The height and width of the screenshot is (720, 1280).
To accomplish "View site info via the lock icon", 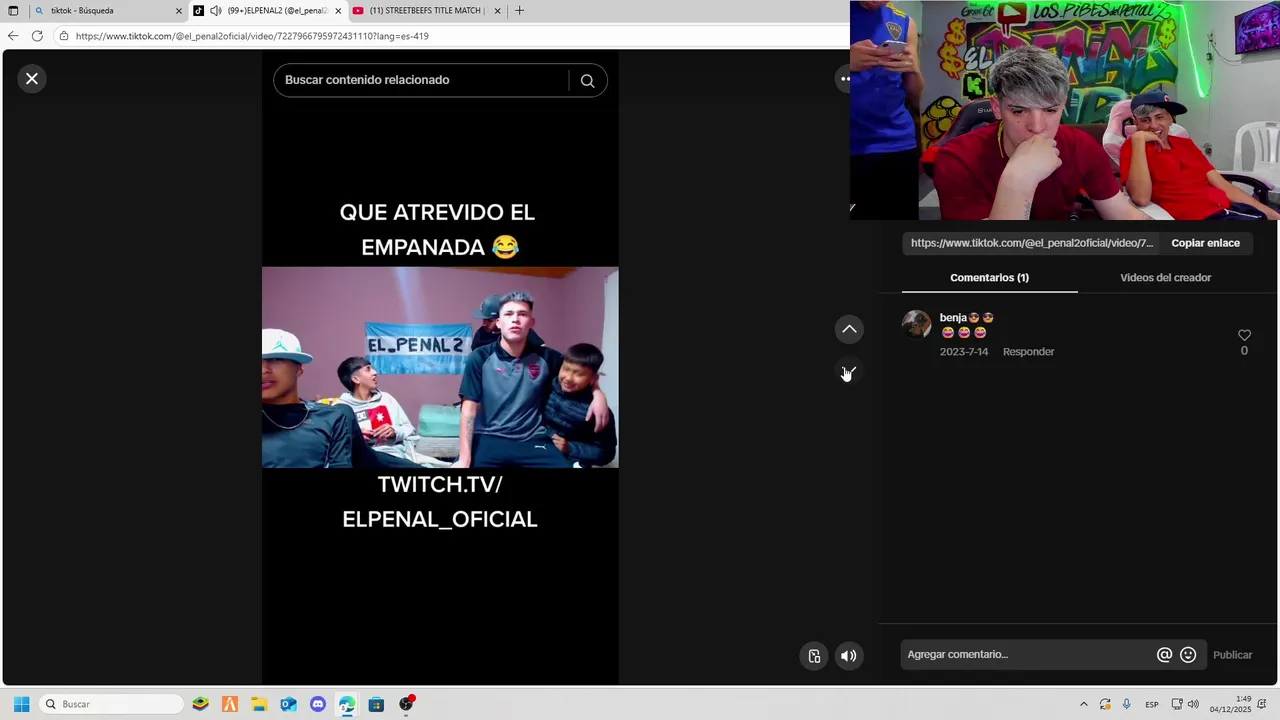I will (64, 36).
